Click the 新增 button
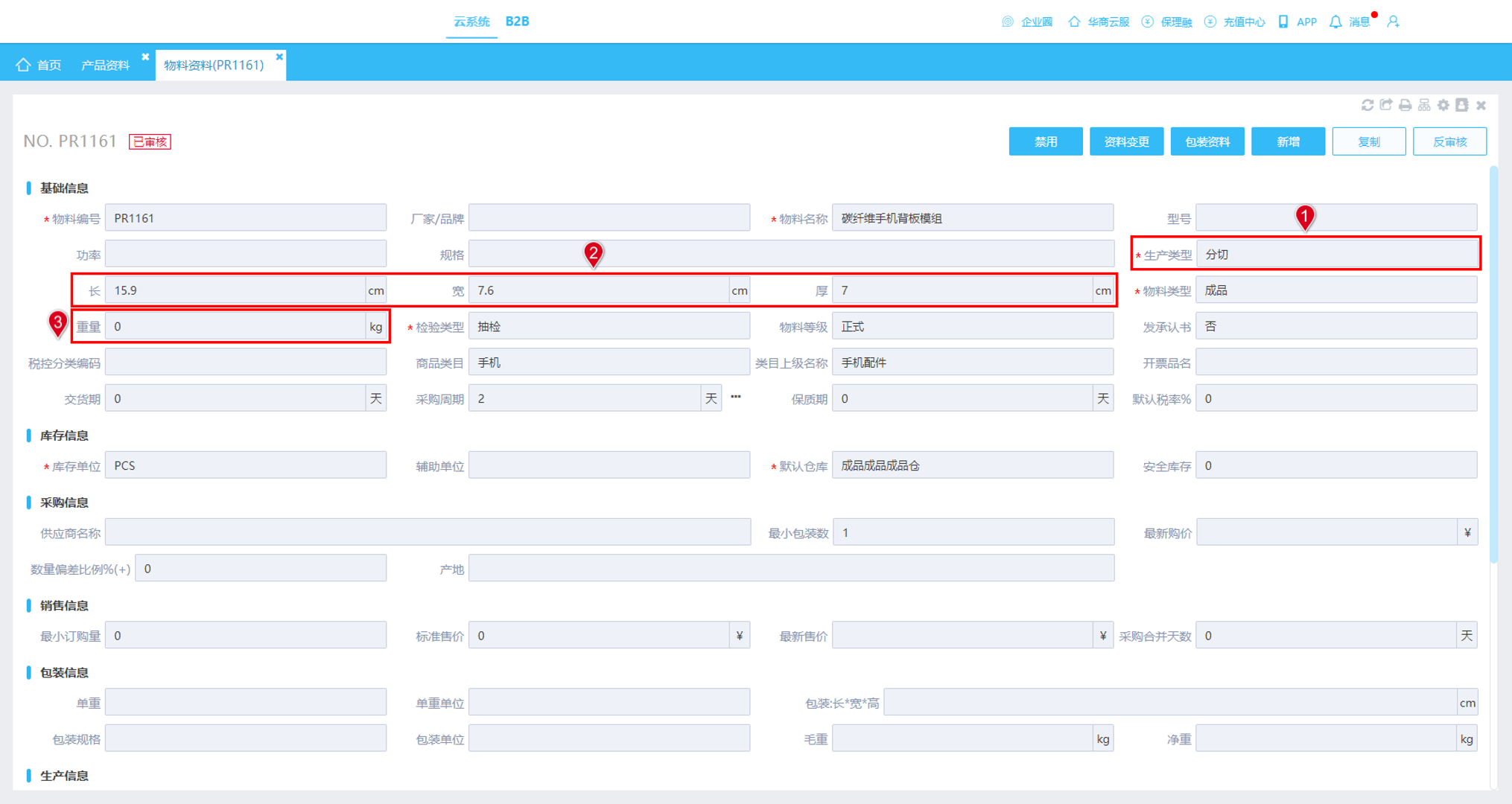 tap(1288, 141)
